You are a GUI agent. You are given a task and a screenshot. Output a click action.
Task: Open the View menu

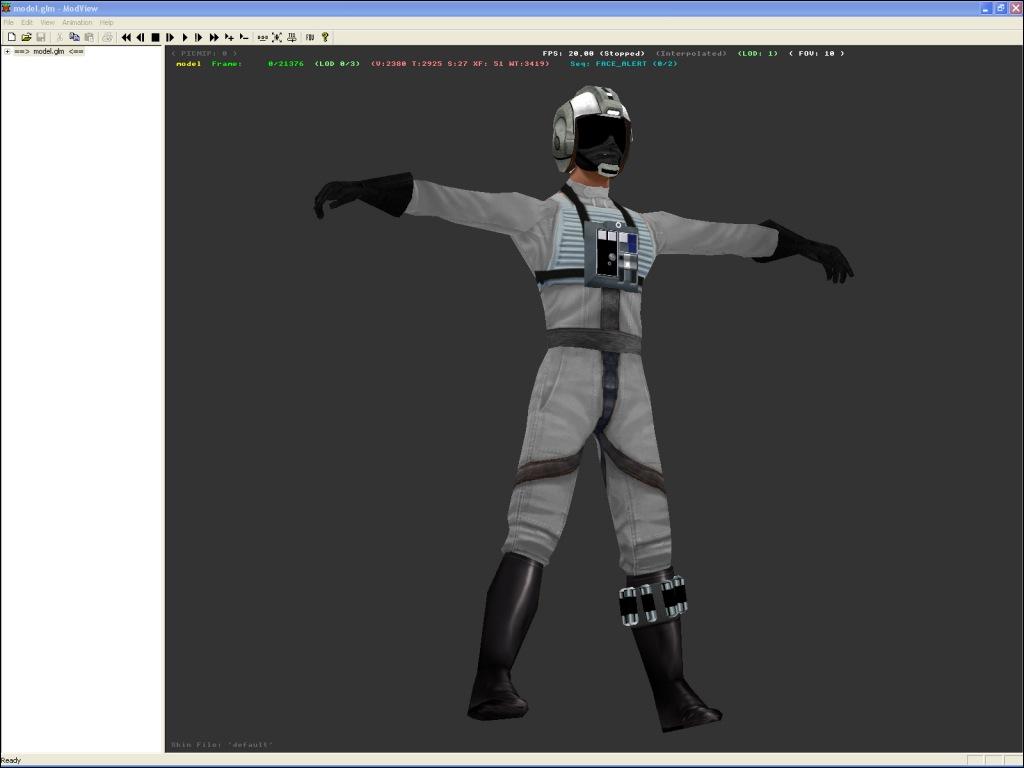pyautogui.click(x=47, y=22)
